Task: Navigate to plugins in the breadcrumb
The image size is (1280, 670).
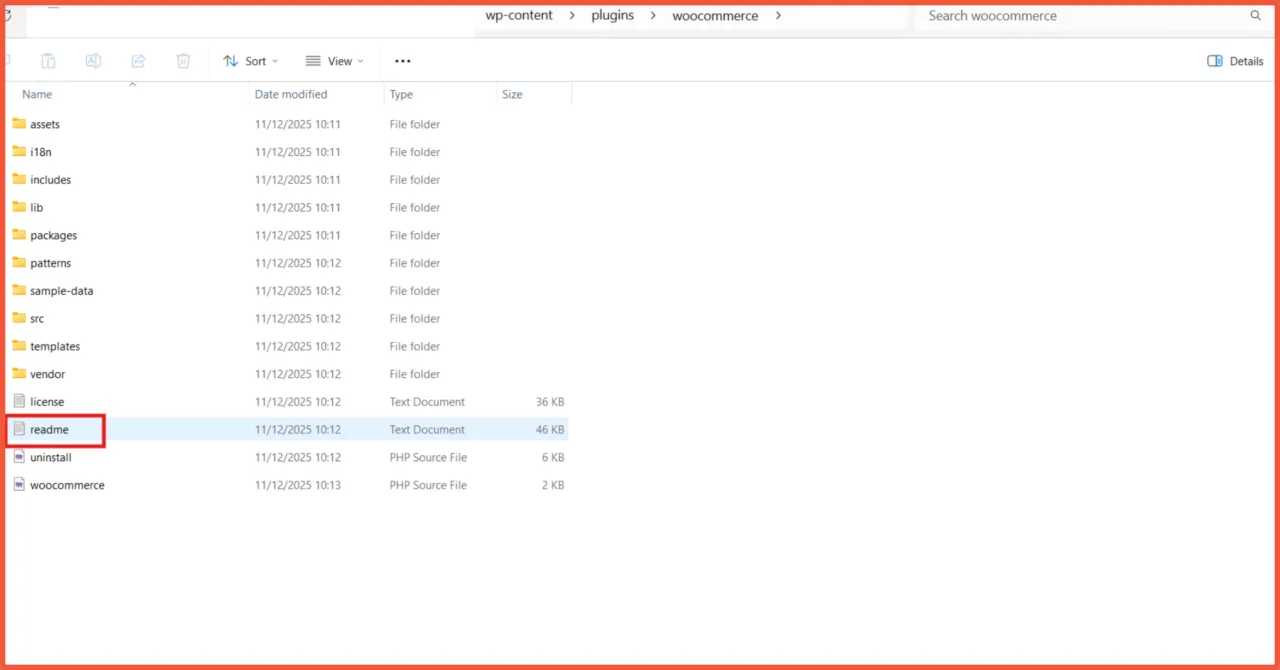Action: pos(612,16)
